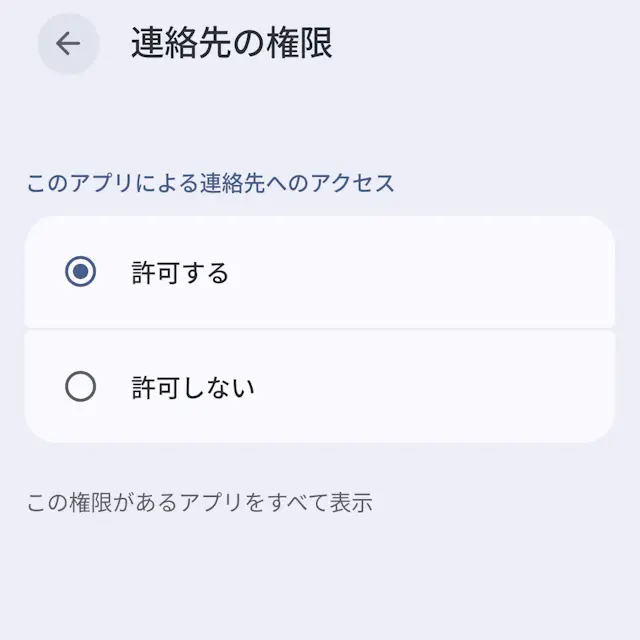Click the 許可する label text
The height and width of the screenshot is (640, 640).
point(180,273)
